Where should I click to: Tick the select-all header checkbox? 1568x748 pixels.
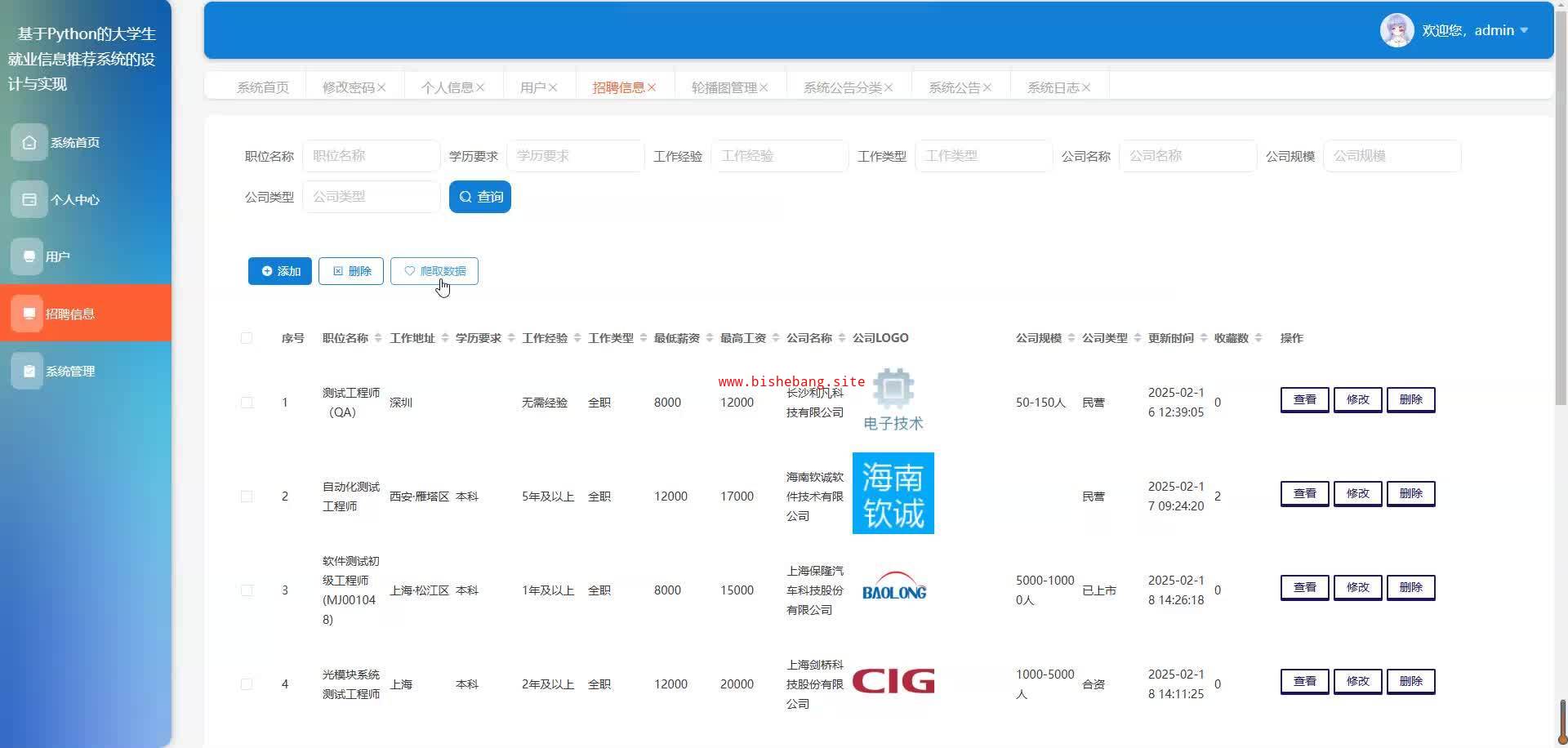tap(247, 338)
